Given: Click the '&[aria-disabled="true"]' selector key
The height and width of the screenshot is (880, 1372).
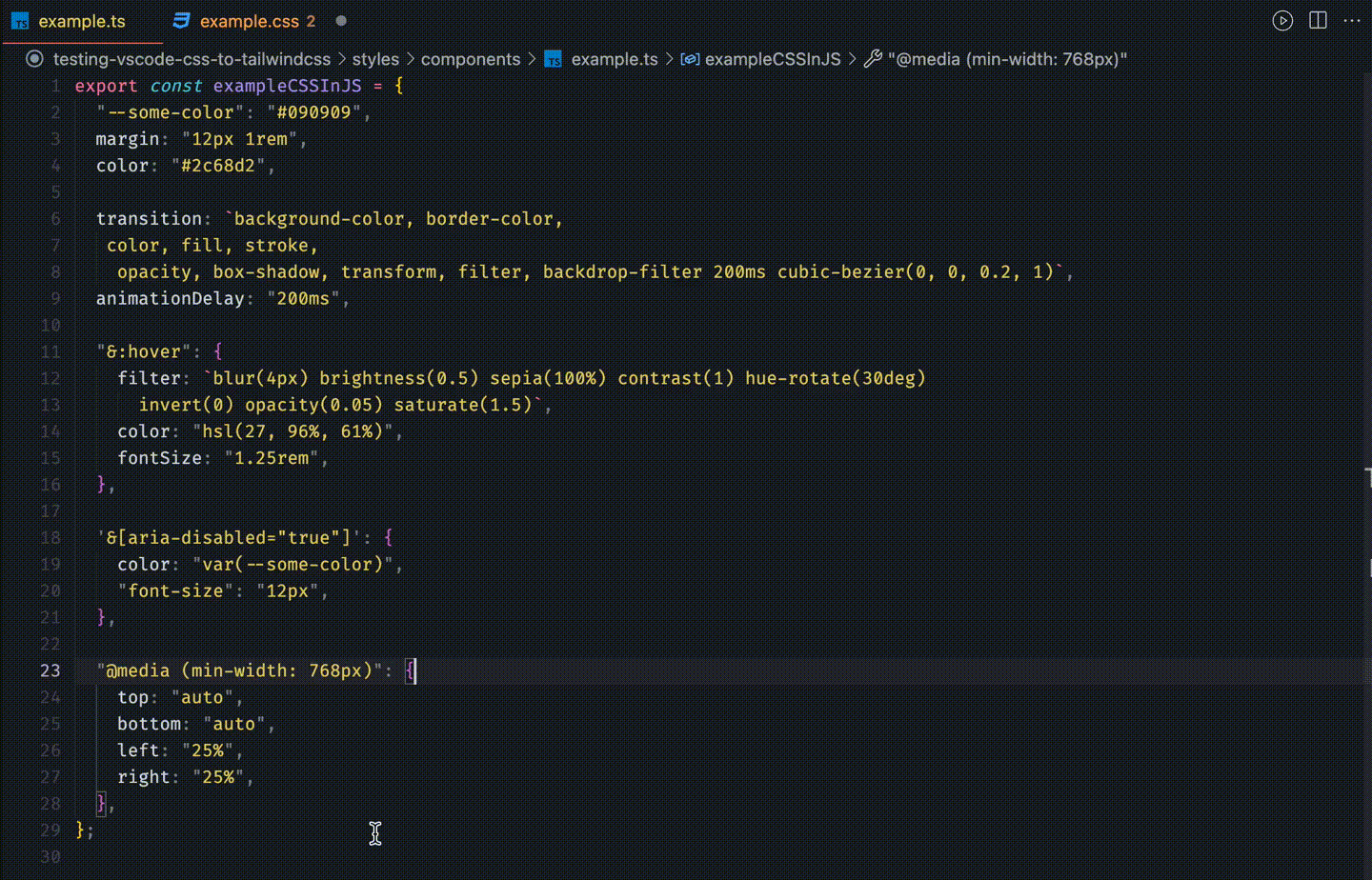Looking at the screenshot, I should pos(229,537).
